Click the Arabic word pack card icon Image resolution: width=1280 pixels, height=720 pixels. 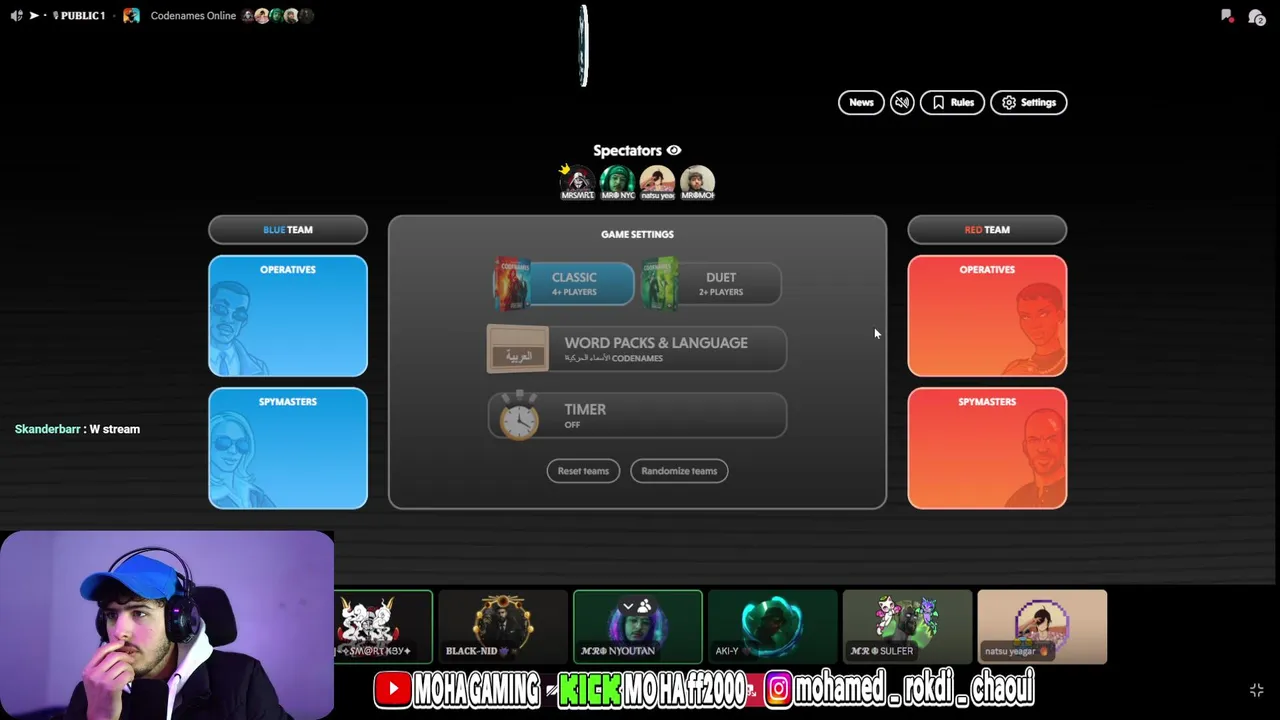518,349
